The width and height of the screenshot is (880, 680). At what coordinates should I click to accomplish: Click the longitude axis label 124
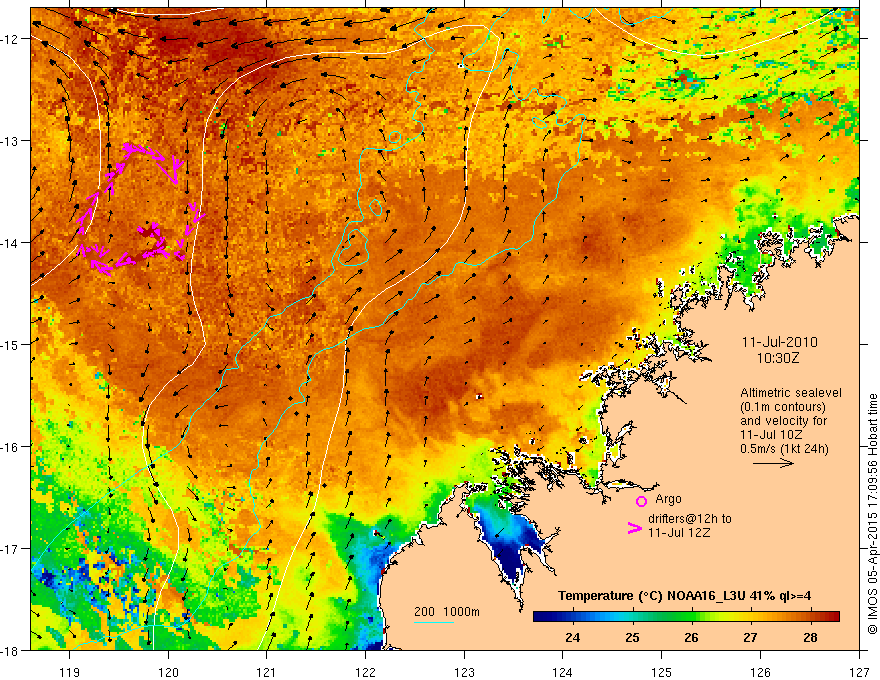(x=563, y=672)
